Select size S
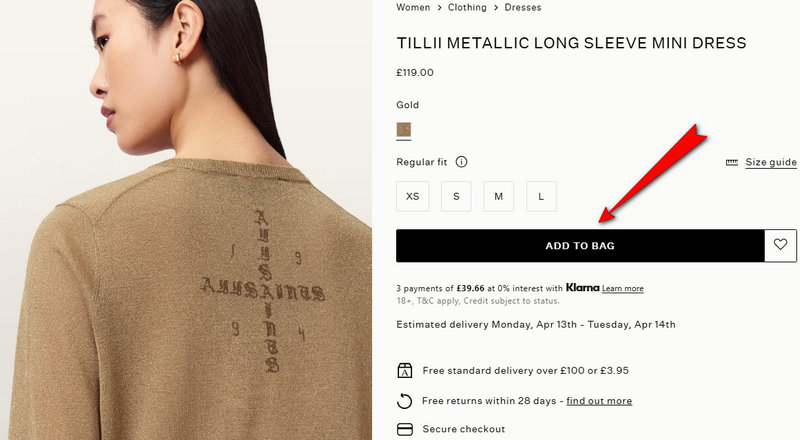 pyautogui.click(x=456, y=196)
